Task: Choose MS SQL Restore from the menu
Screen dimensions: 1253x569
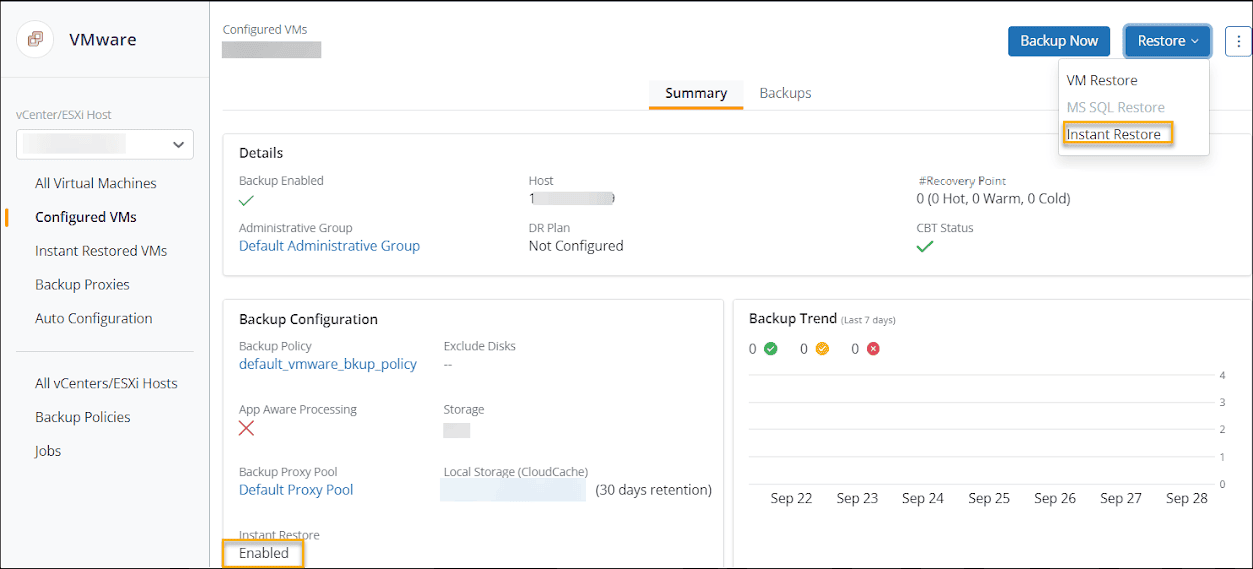Action: click(1116, 107)
